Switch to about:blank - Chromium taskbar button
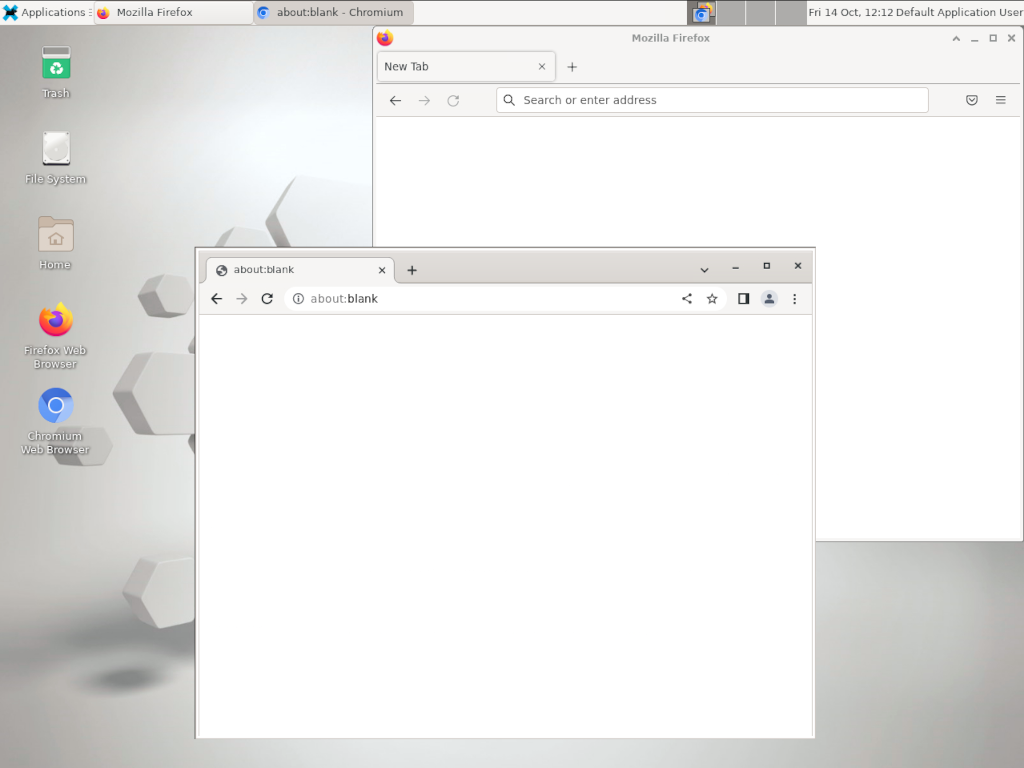Viewport: 1024px width, 768px height. [334, 12]
